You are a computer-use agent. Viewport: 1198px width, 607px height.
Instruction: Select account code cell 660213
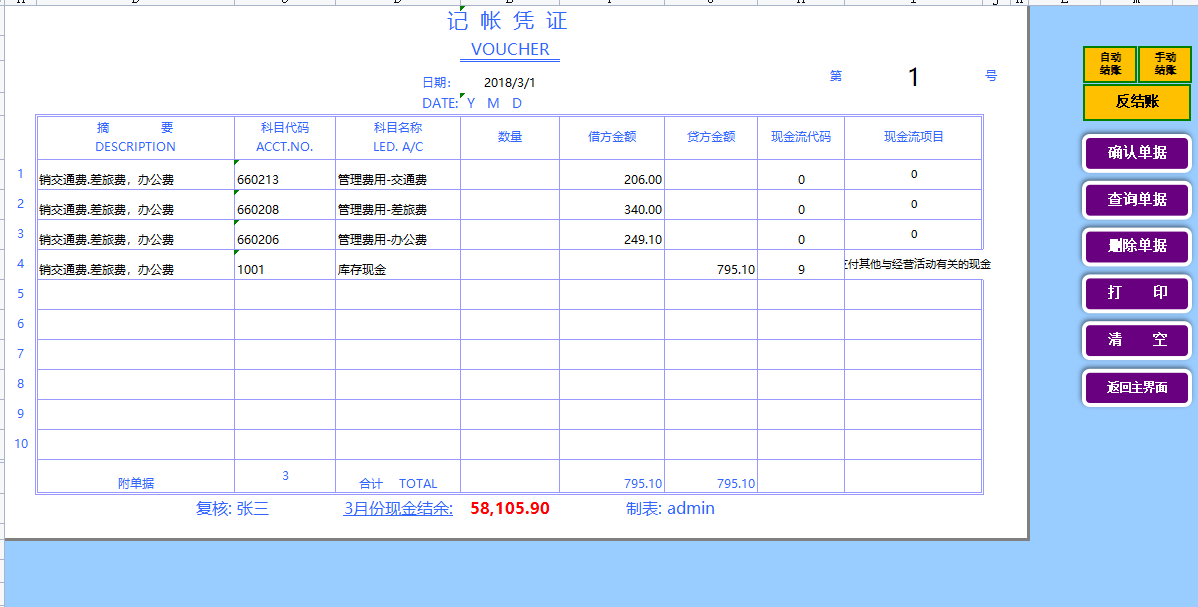click(284, 175)
